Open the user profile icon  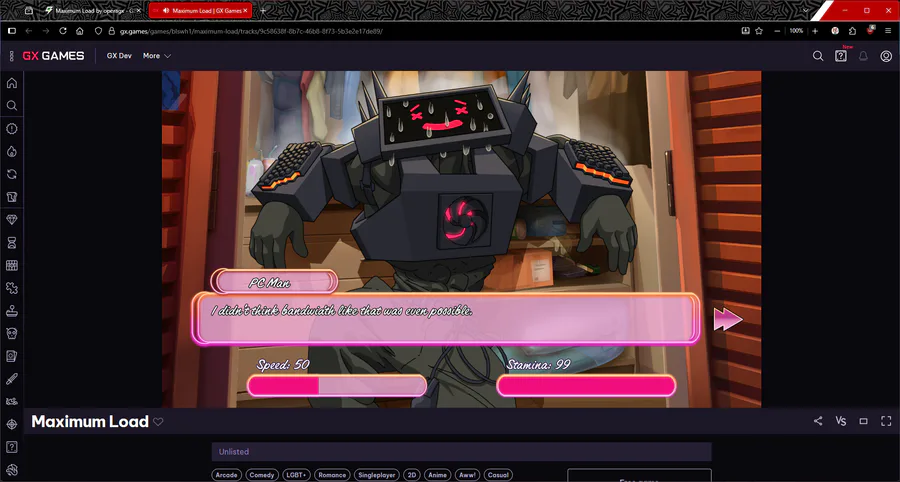[x=886, y=56]
